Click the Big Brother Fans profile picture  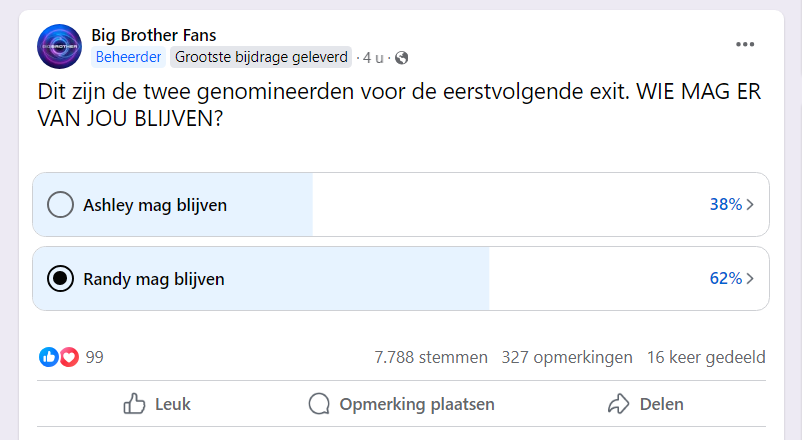[59, 47]
